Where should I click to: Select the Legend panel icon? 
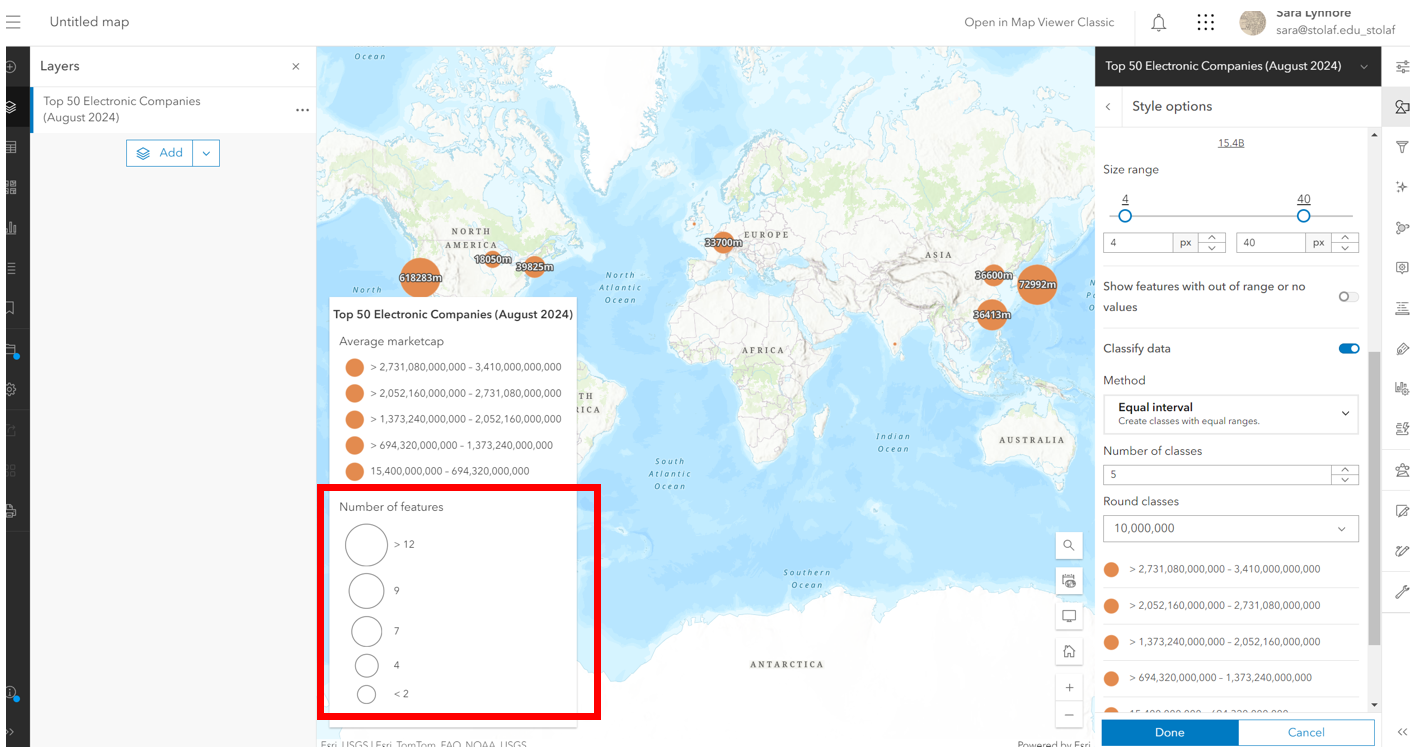pos(14,267)
